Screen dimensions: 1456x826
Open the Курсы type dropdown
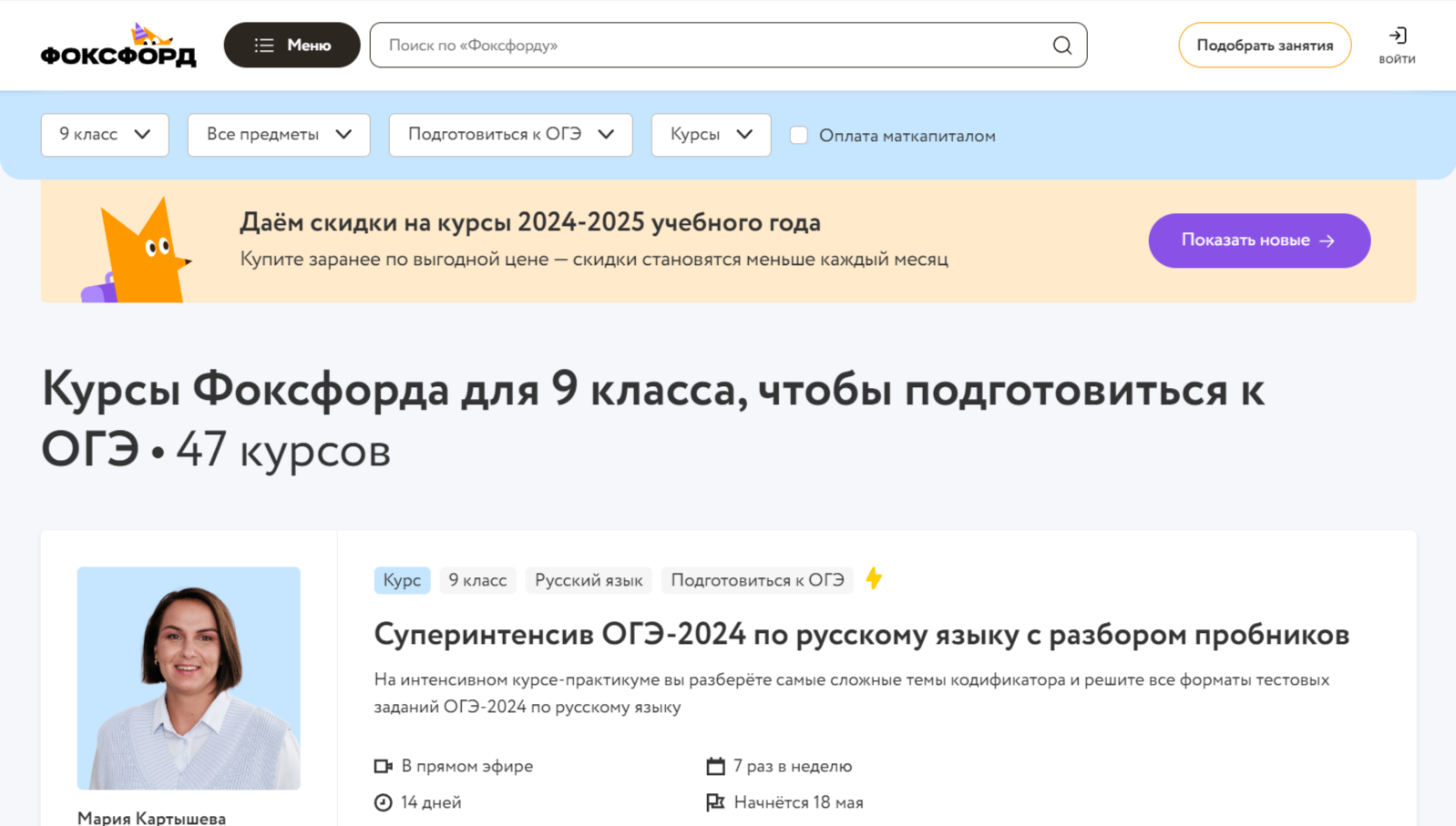coord(711,135)
